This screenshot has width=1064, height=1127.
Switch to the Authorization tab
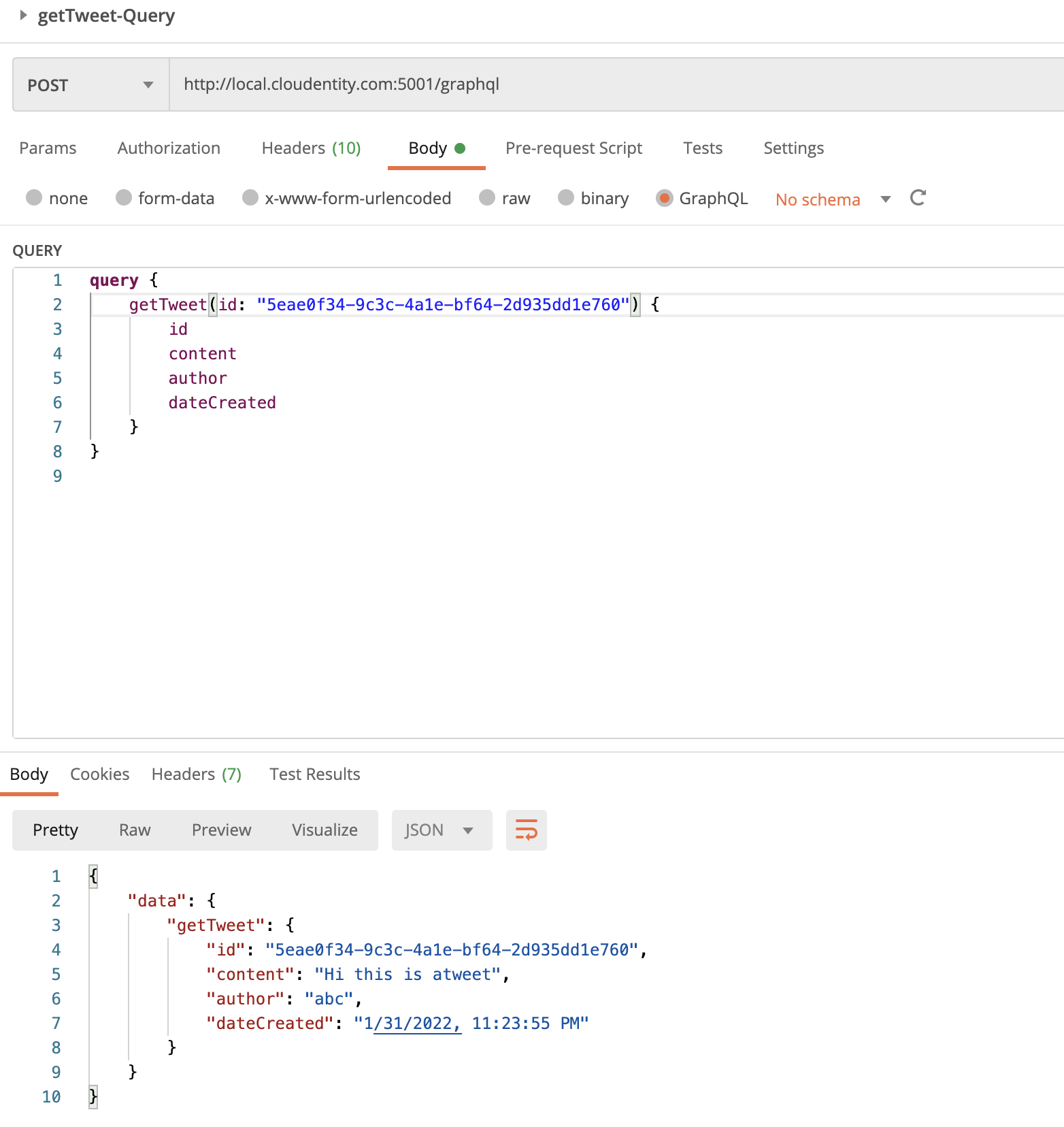[x=169, y=148]
